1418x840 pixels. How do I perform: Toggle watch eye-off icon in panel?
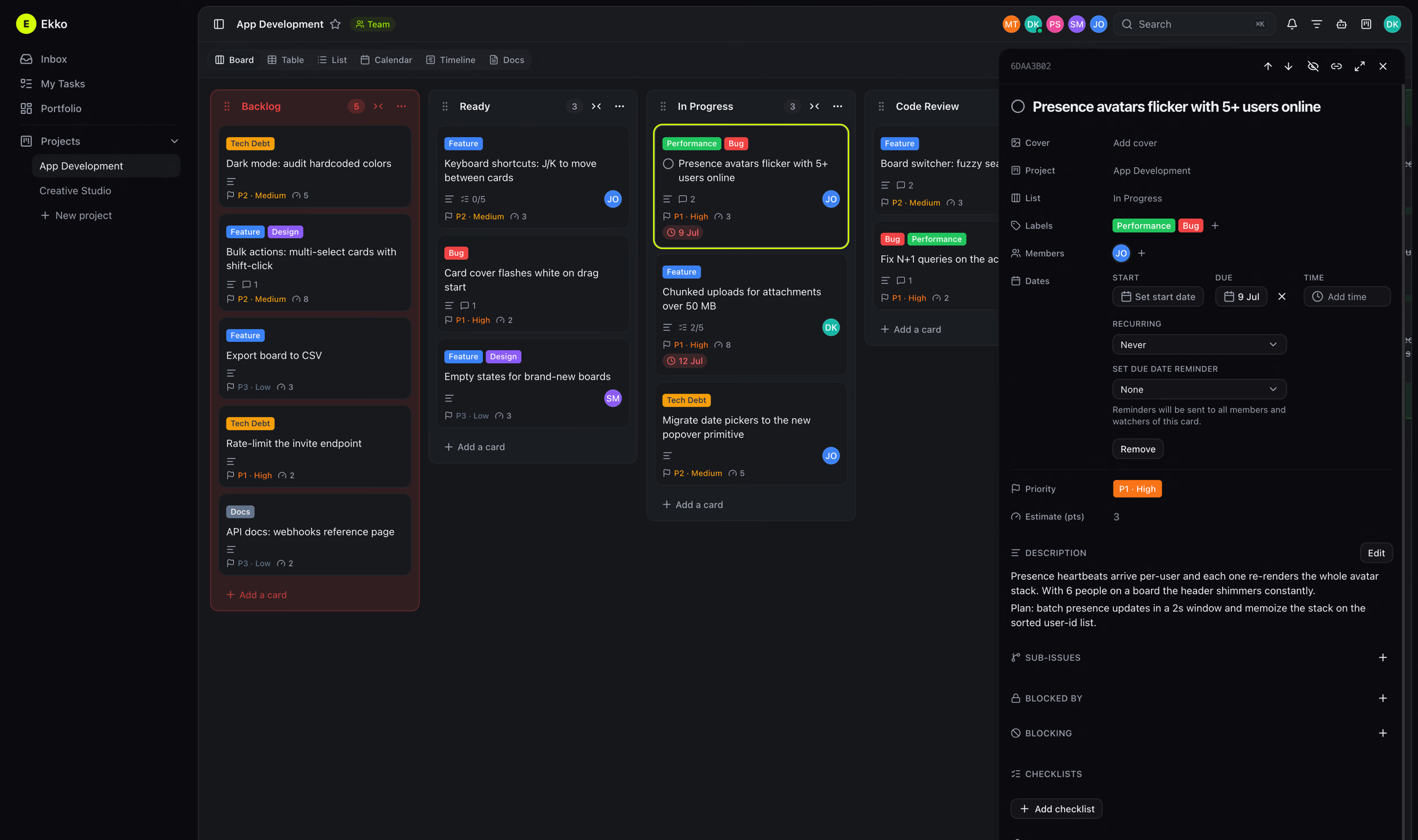click(1313, 66)
